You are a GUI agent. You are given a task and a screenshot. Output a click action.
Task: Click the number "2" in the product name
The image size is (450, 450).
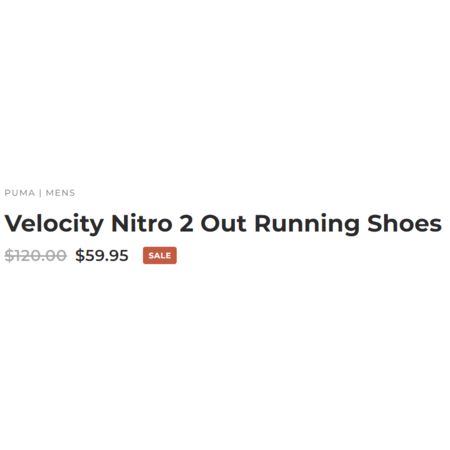[x=186, y=223]
